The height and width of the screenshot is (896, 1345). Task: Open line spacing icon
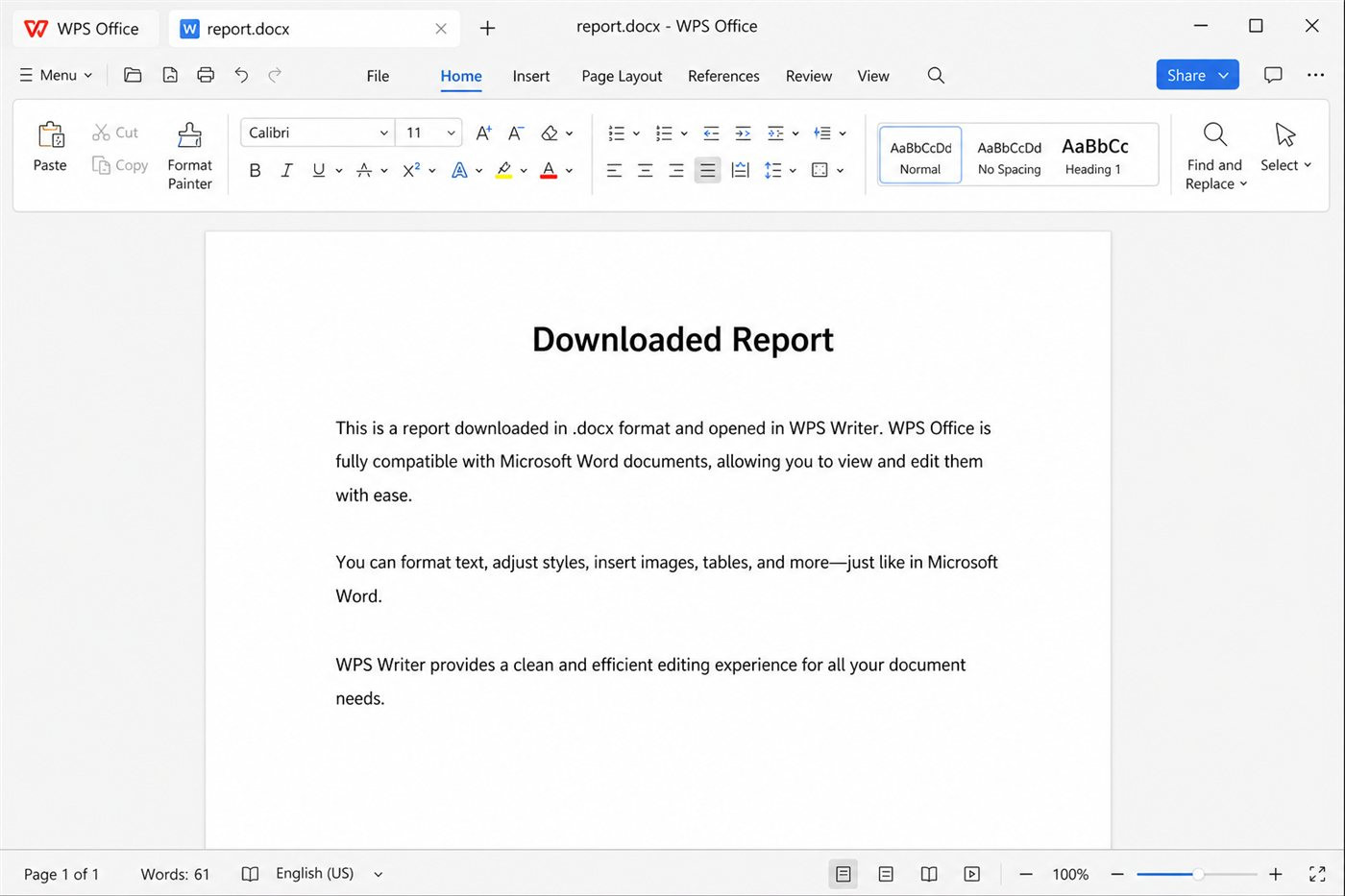(772, 170)
